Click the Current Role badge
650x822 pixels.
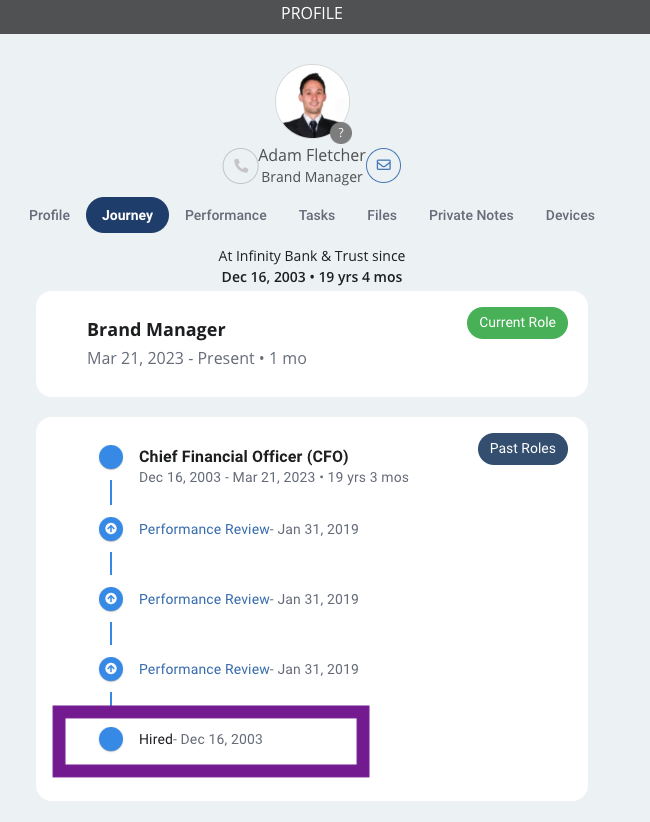pyautogui.click(x=517, y=323)
